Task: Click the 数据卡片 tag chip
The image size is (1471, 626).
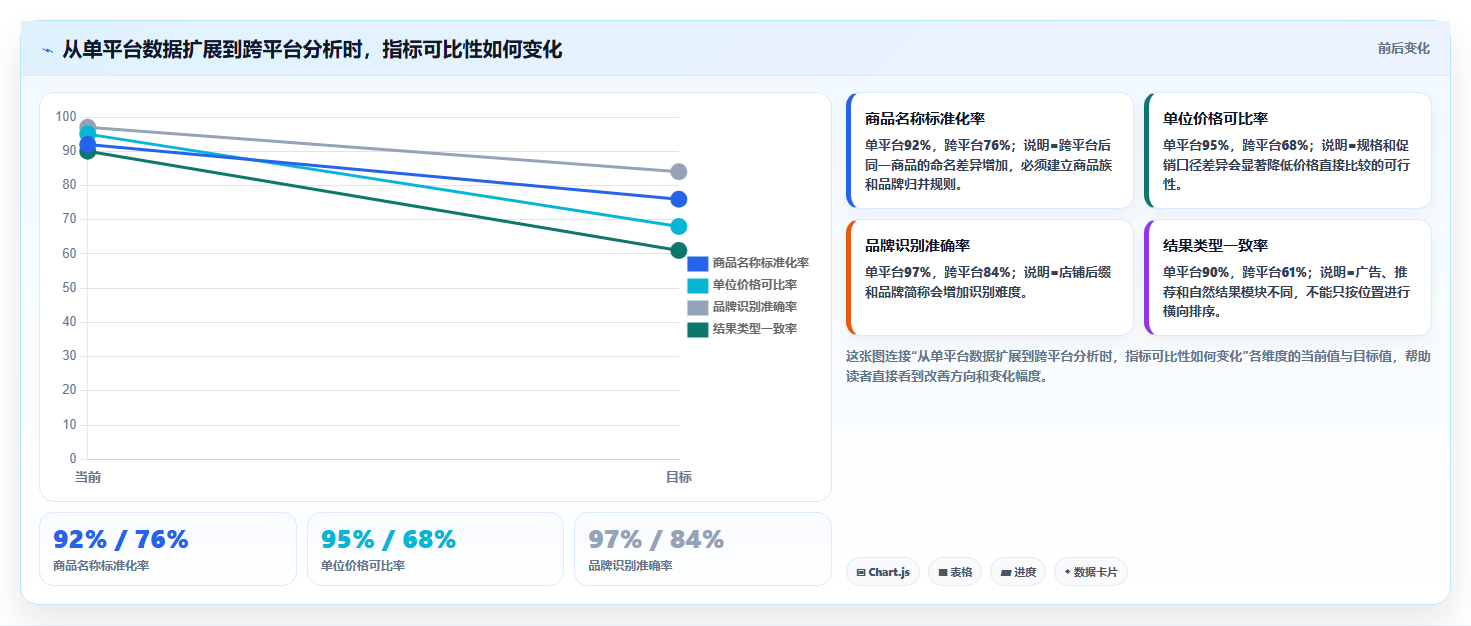Action: point(1091,572)
